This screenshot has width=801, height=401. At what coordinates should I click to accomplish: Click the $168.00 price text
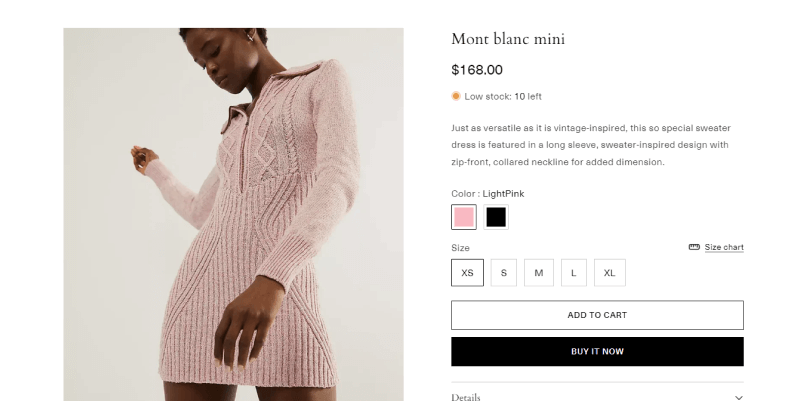[477, 70]
